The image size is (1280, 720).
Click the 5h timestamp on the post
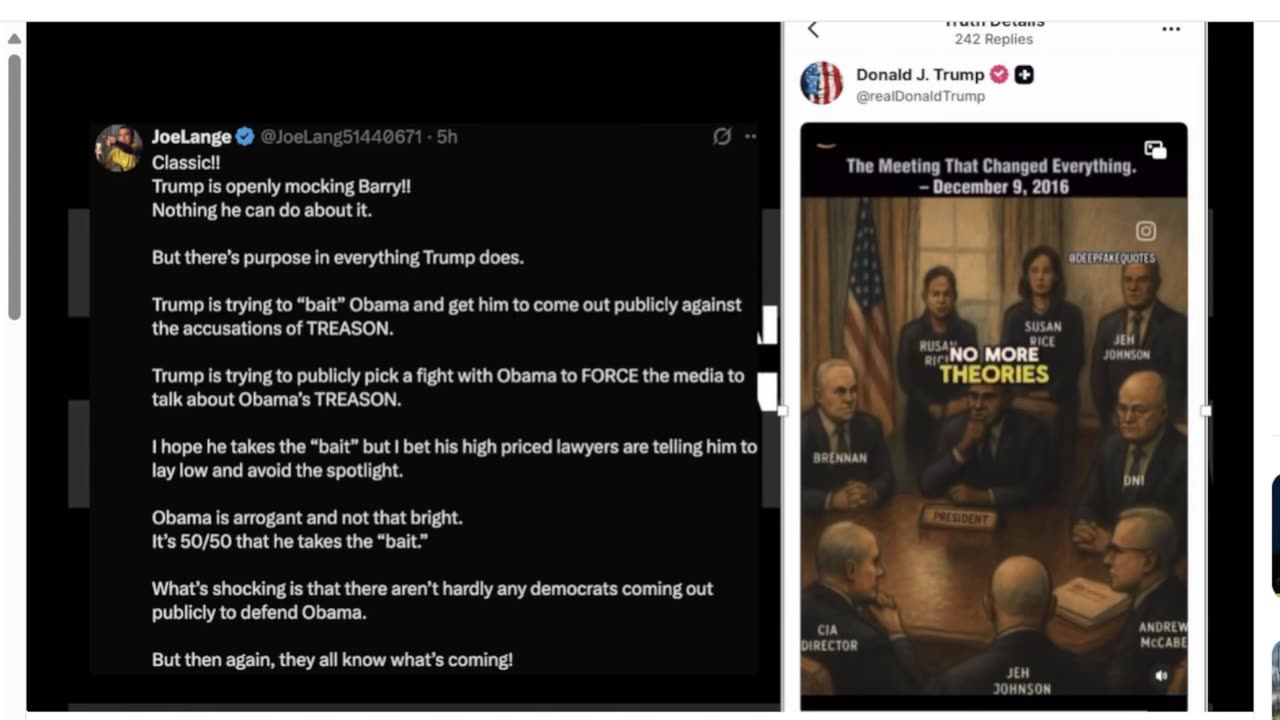click(x=447, y=137)
